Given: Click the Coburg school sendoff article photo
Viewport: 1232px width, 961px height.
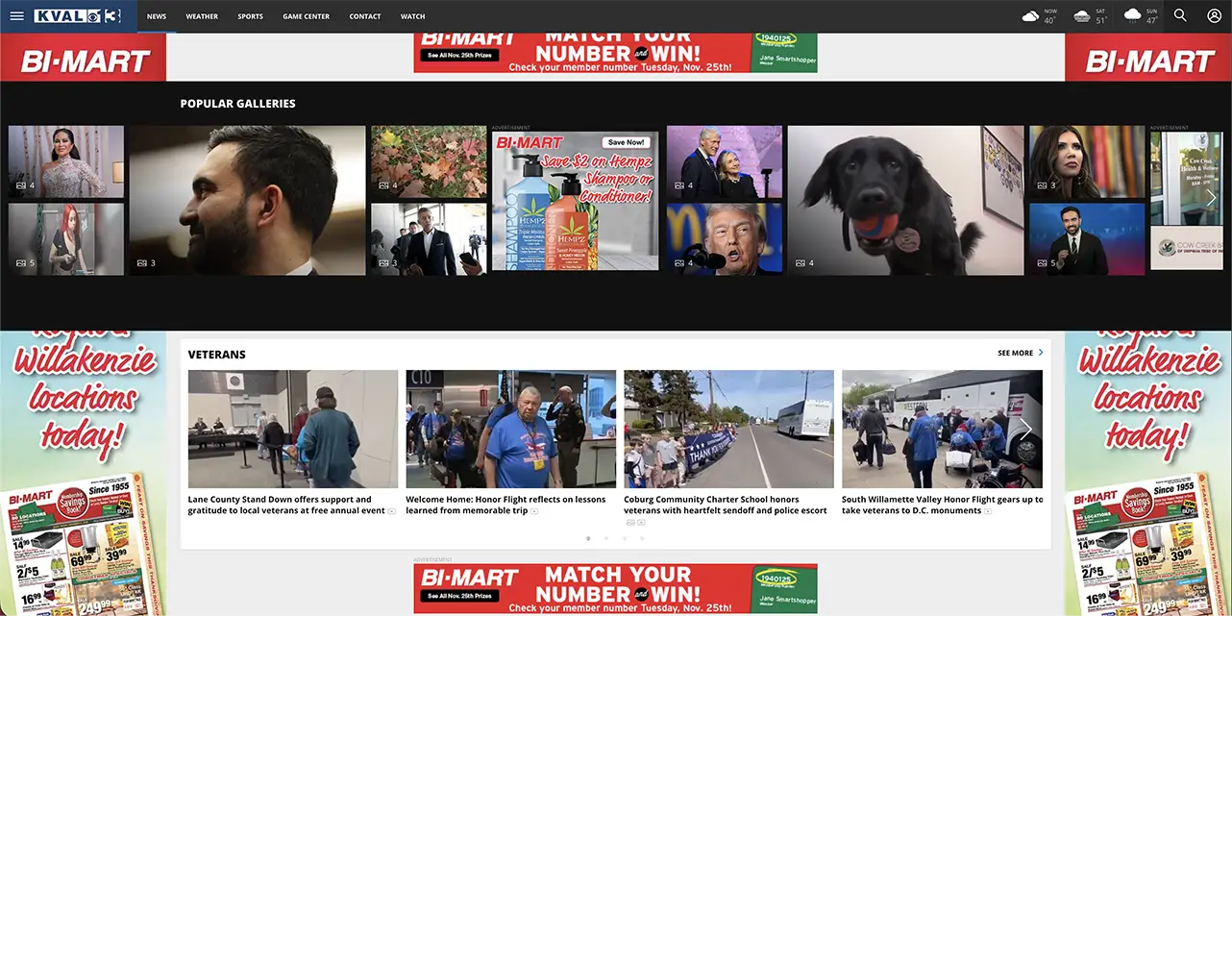Looking at the screenshot, I should (729, 429).
